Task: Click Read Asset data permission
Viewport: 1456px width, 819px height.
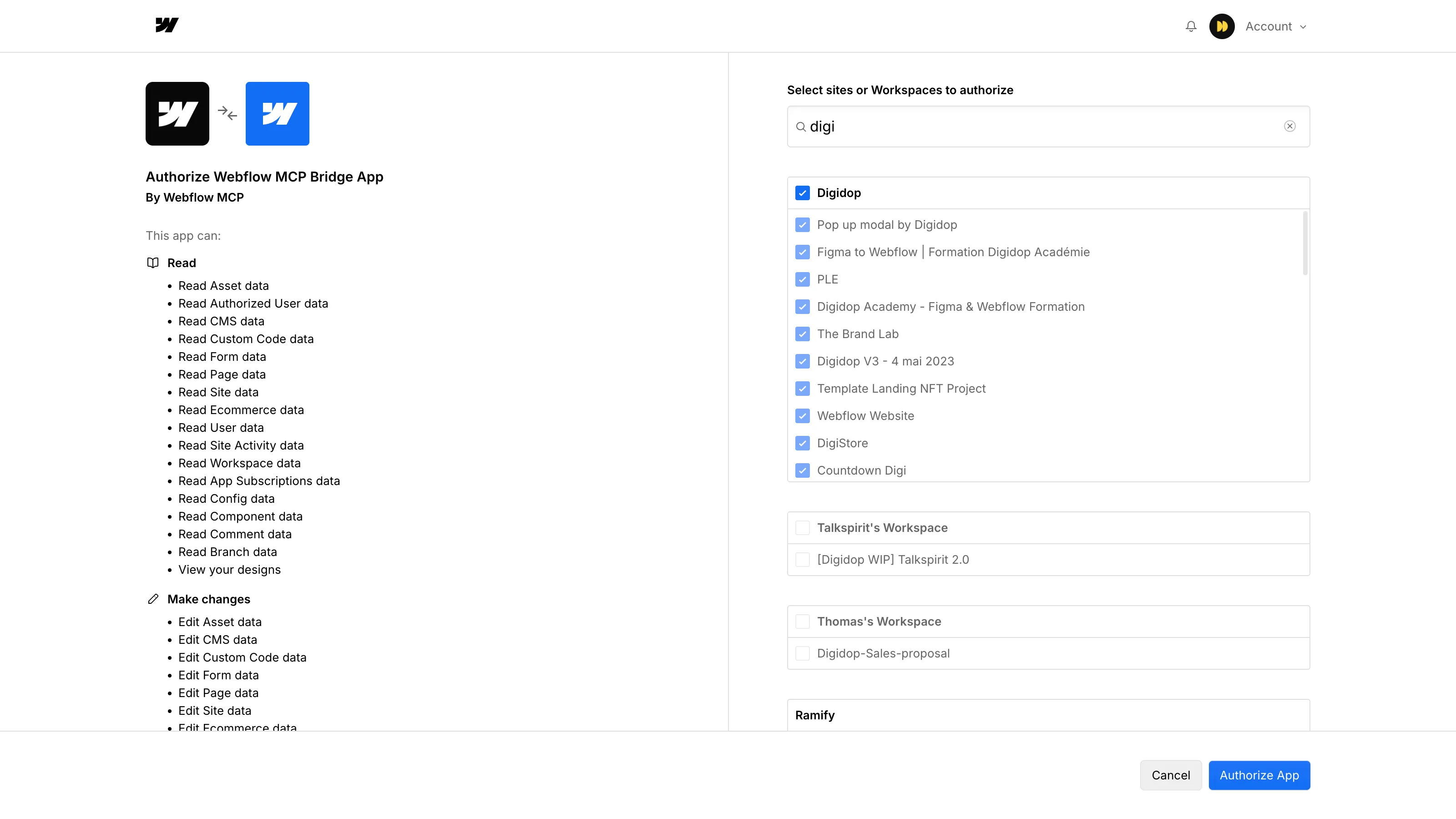Action: [224, 286]
